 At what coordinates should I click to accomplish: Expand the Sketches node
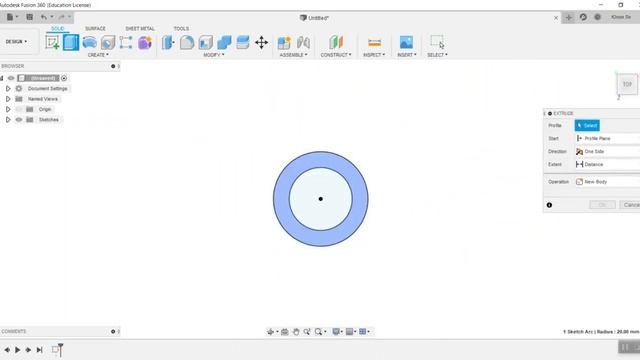8,120
